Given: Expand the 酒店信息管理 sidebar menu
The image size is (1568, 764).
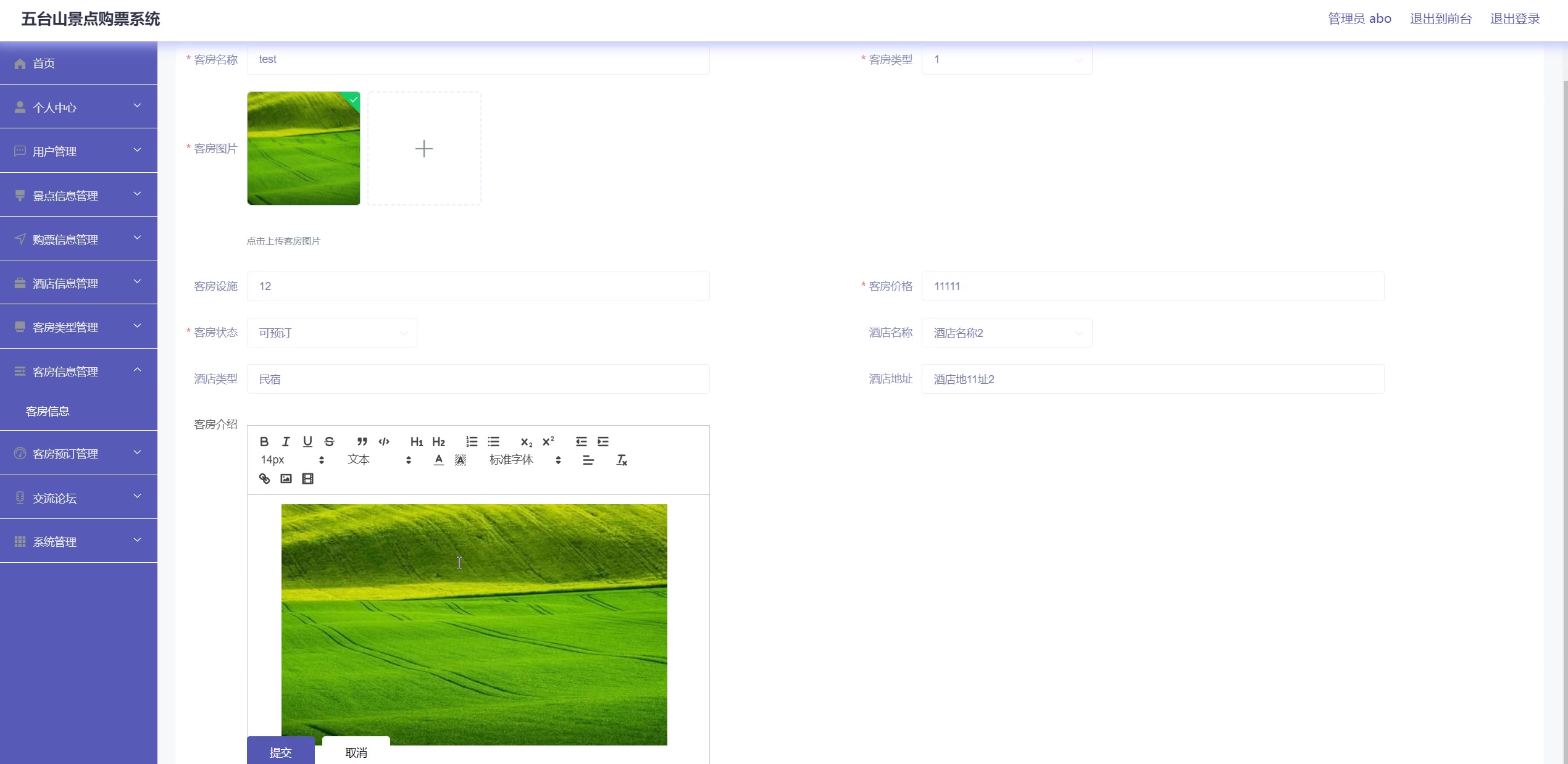Looking at the screenshot, I should pyautogui.click(x=78, y=283).
